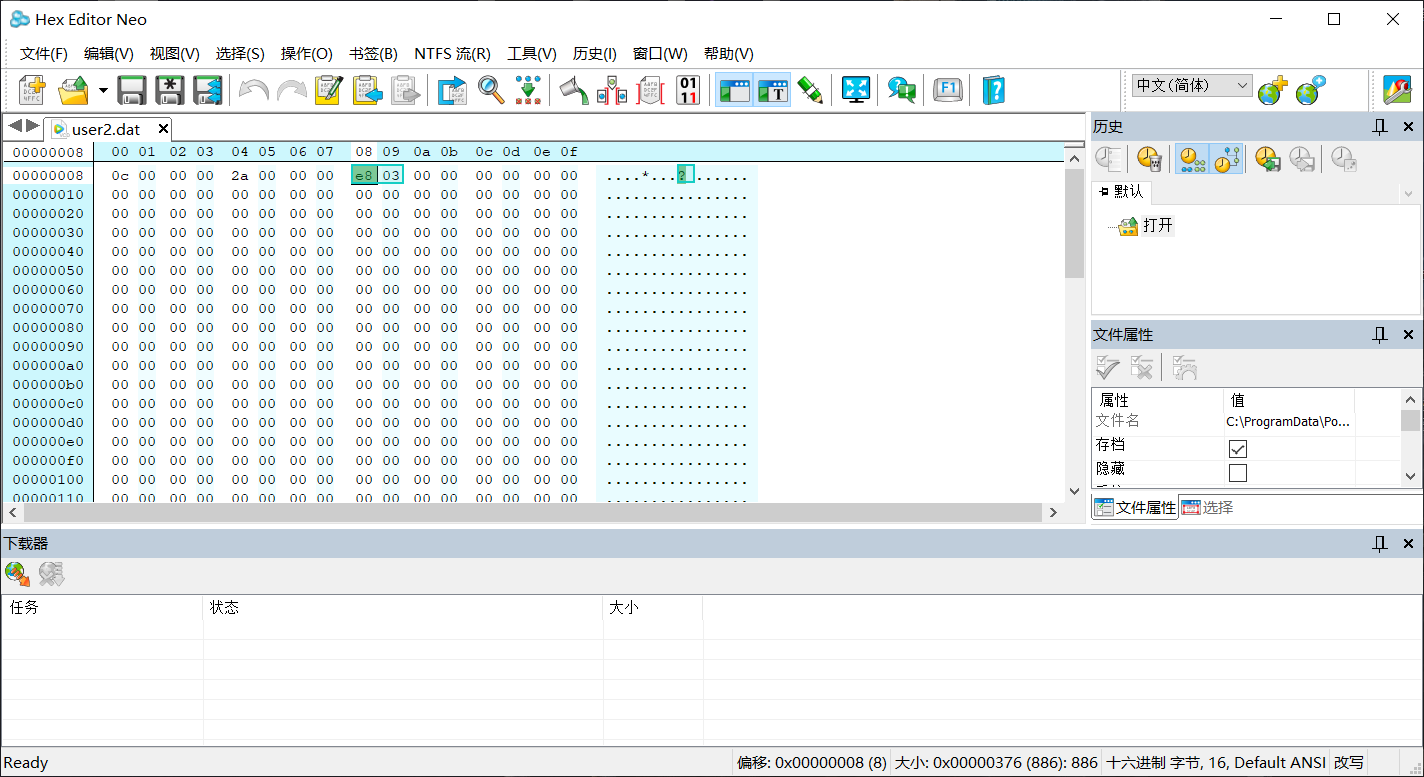The image size is (1424, 777).
Task: Select hex byte e8 at offset 08
Action: point(364,175)
